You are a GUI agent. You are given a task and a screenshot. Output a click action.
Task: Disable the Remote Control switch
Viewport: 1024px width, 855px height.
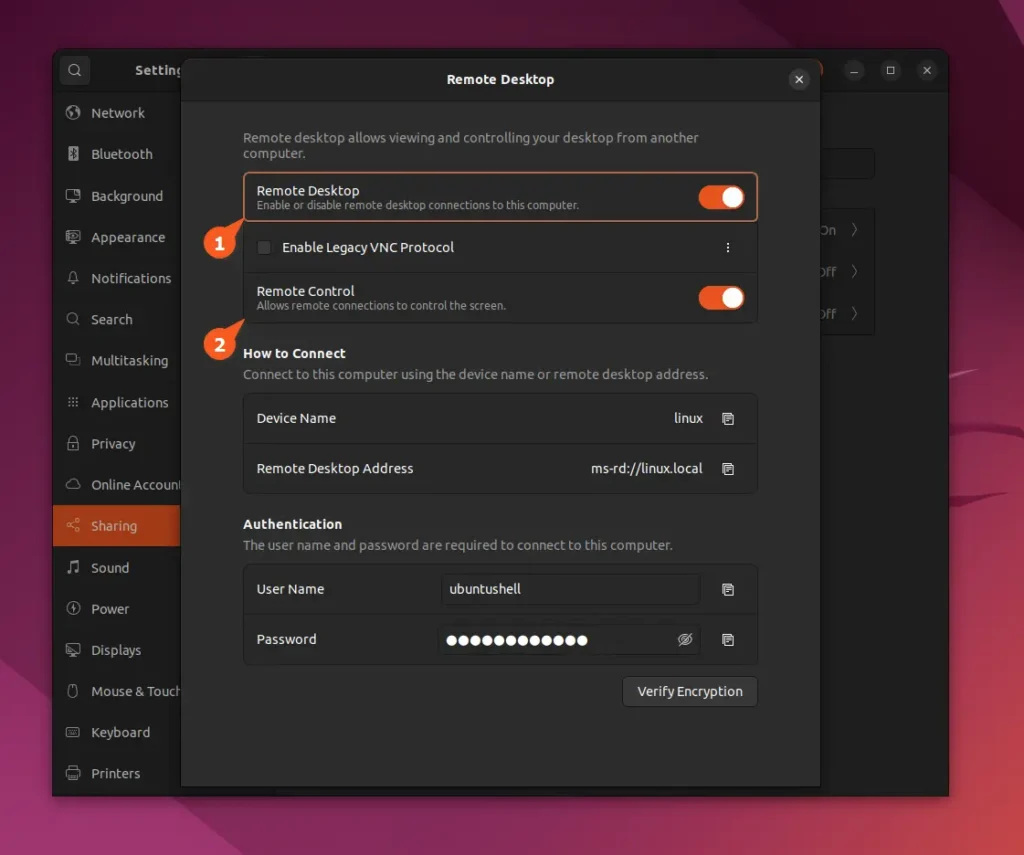pos(721,298)
